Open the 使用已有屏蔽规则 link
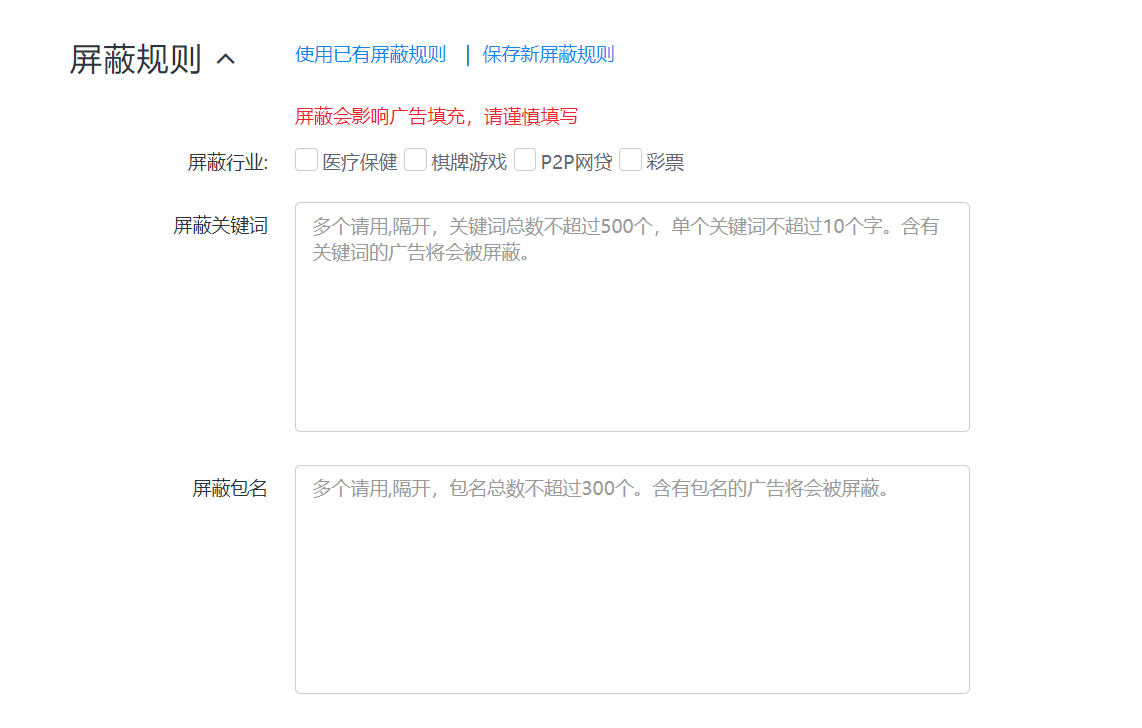 [370, 55]
